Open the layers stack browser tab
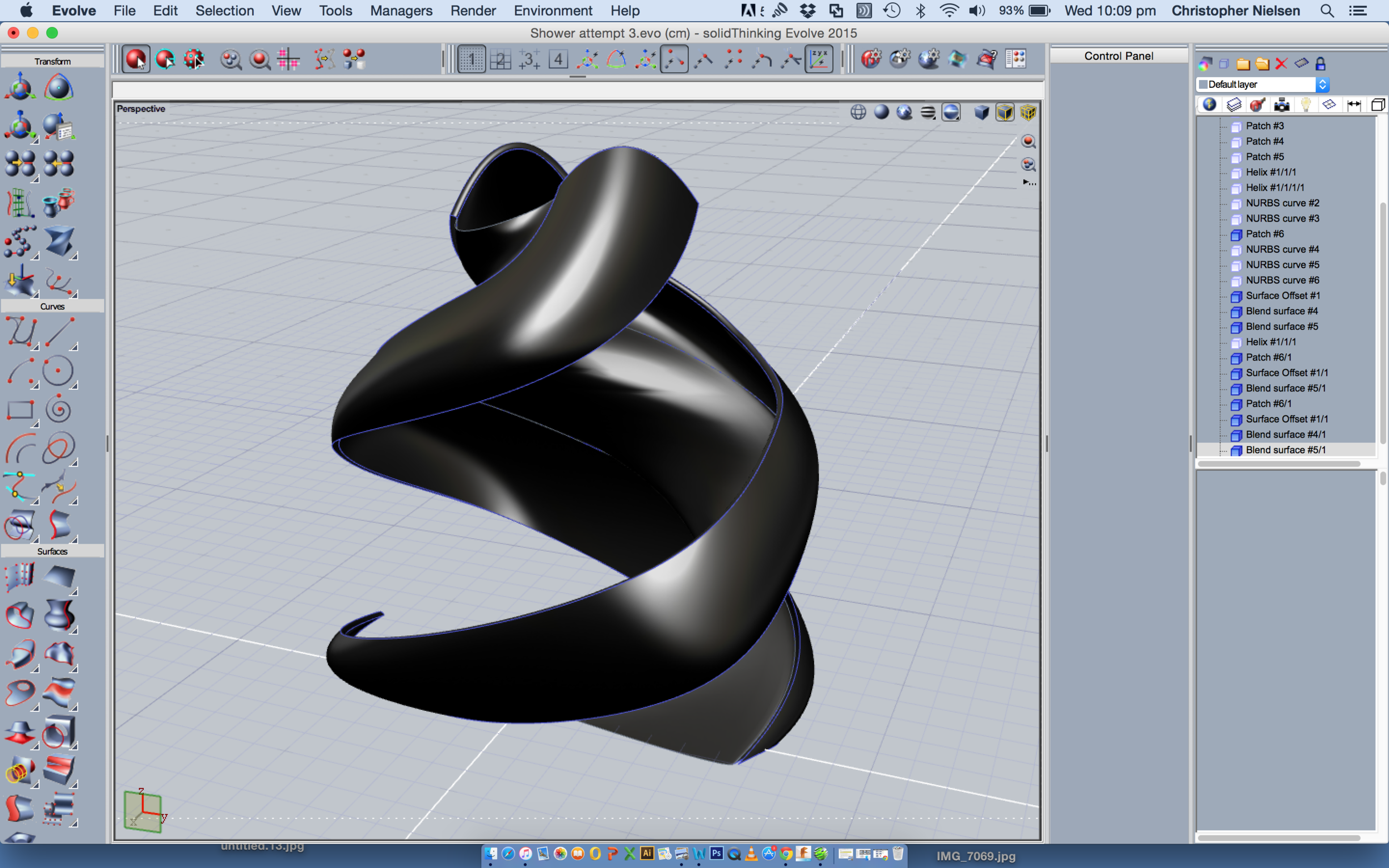Image resolution: width=1389 pixels, height=868 pixels. 1233,104
